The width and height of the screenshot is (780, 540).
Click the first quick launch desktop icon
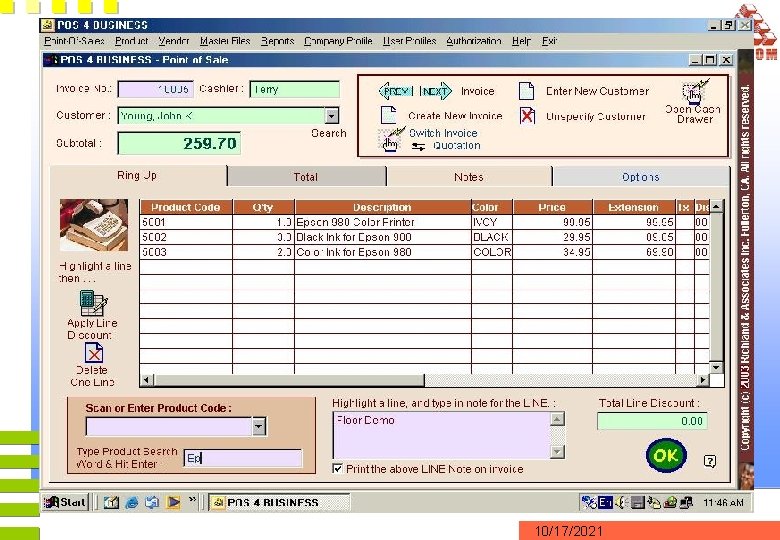pyautogui.click(x=111, y=502)
